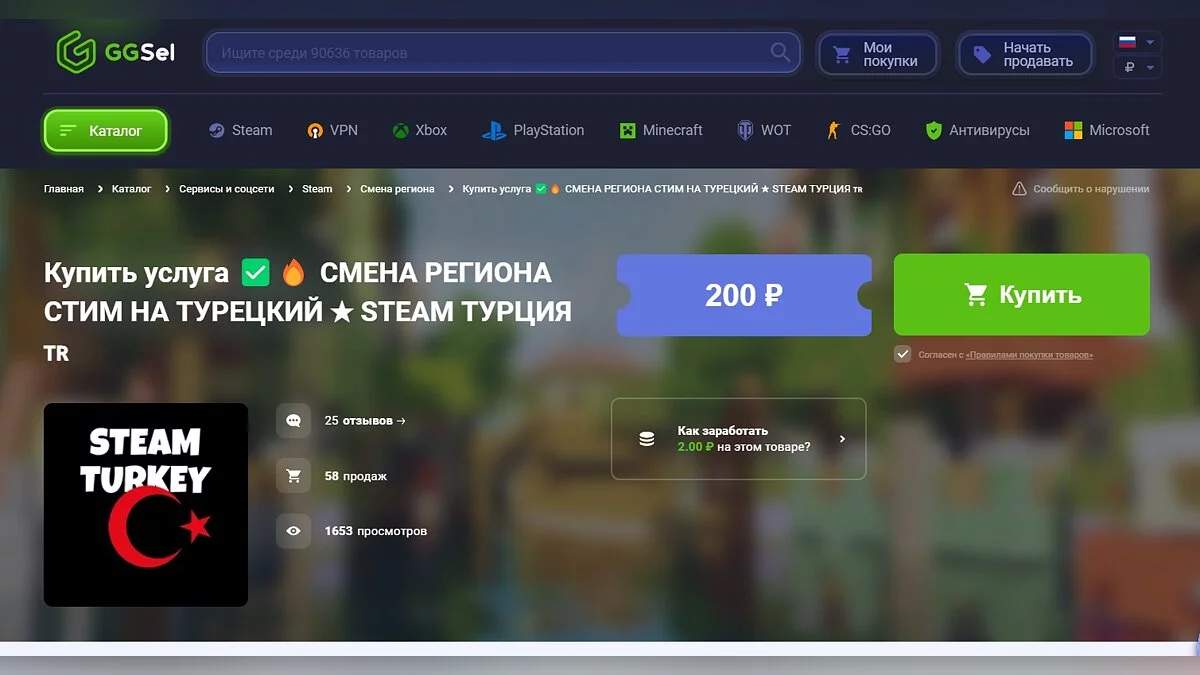1200x675 pixels.
Task: Click the reviews speech bubble icon
Action: click(293, 421)
